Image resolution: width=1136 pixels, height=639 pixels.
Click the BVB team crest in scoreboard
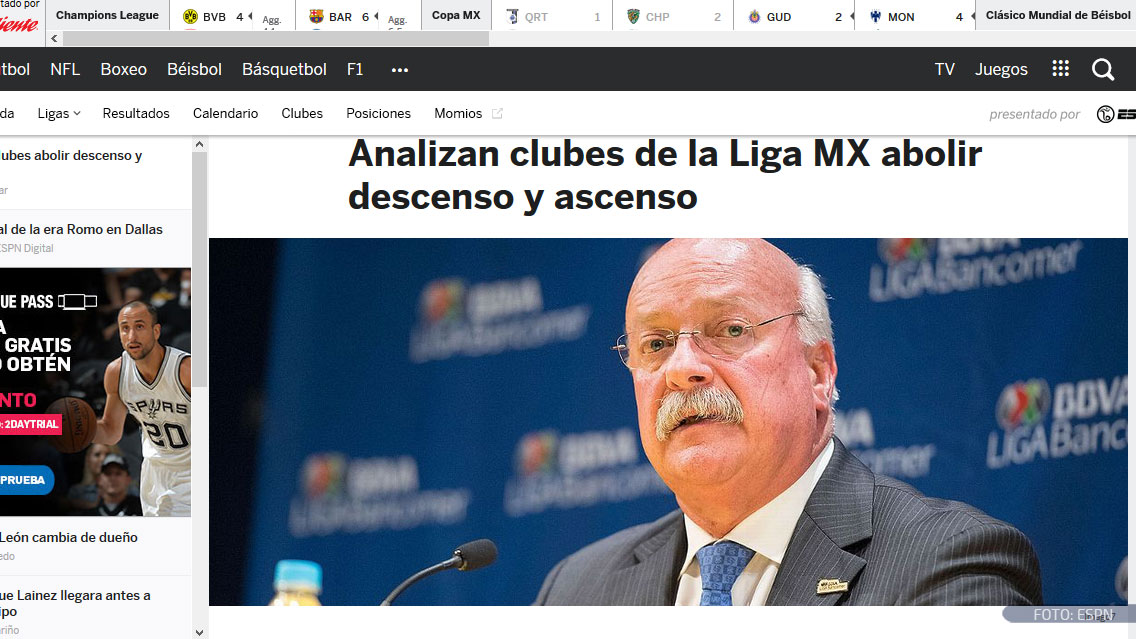(191, 16)
